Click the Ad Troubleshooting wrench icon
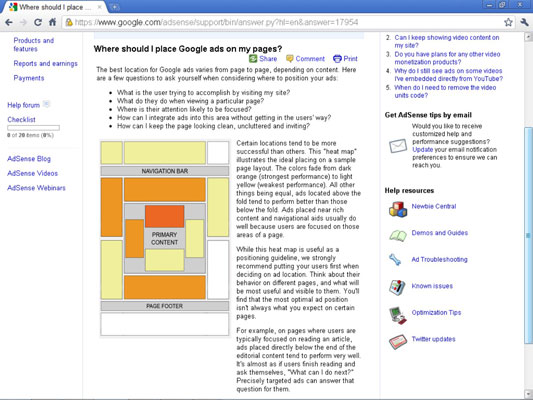Viewport: 533px width, 400px height. (395, 260)
